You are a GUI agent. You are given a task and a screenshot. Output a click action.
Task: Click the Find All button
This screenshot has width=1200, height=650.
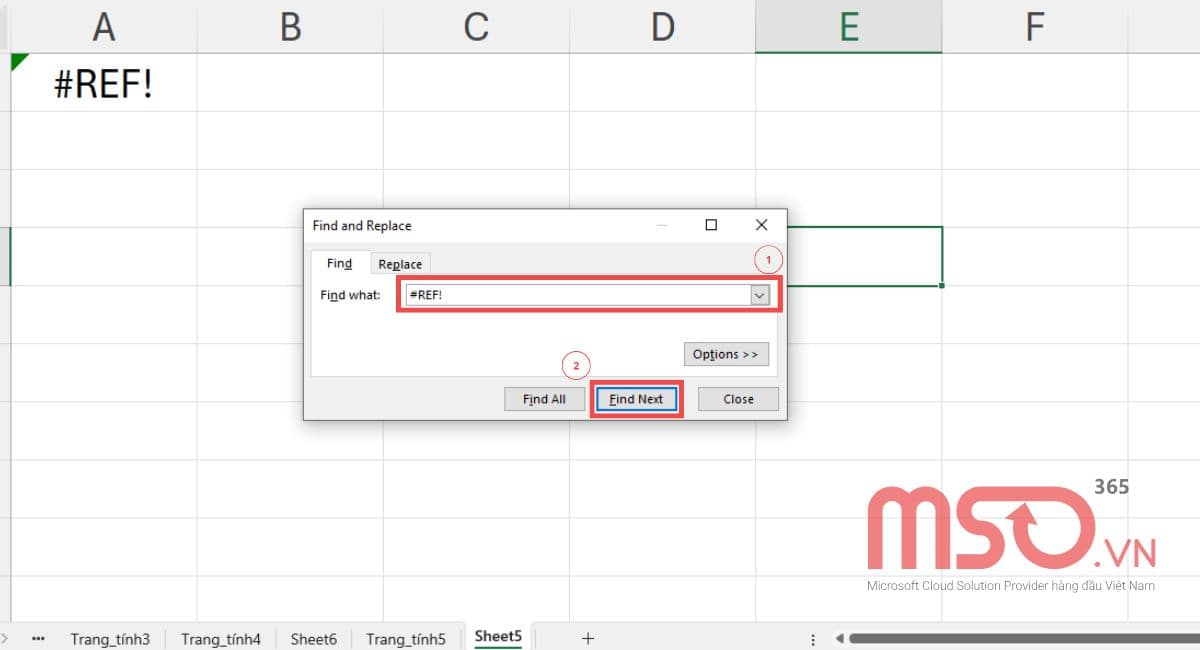point(544,399)
